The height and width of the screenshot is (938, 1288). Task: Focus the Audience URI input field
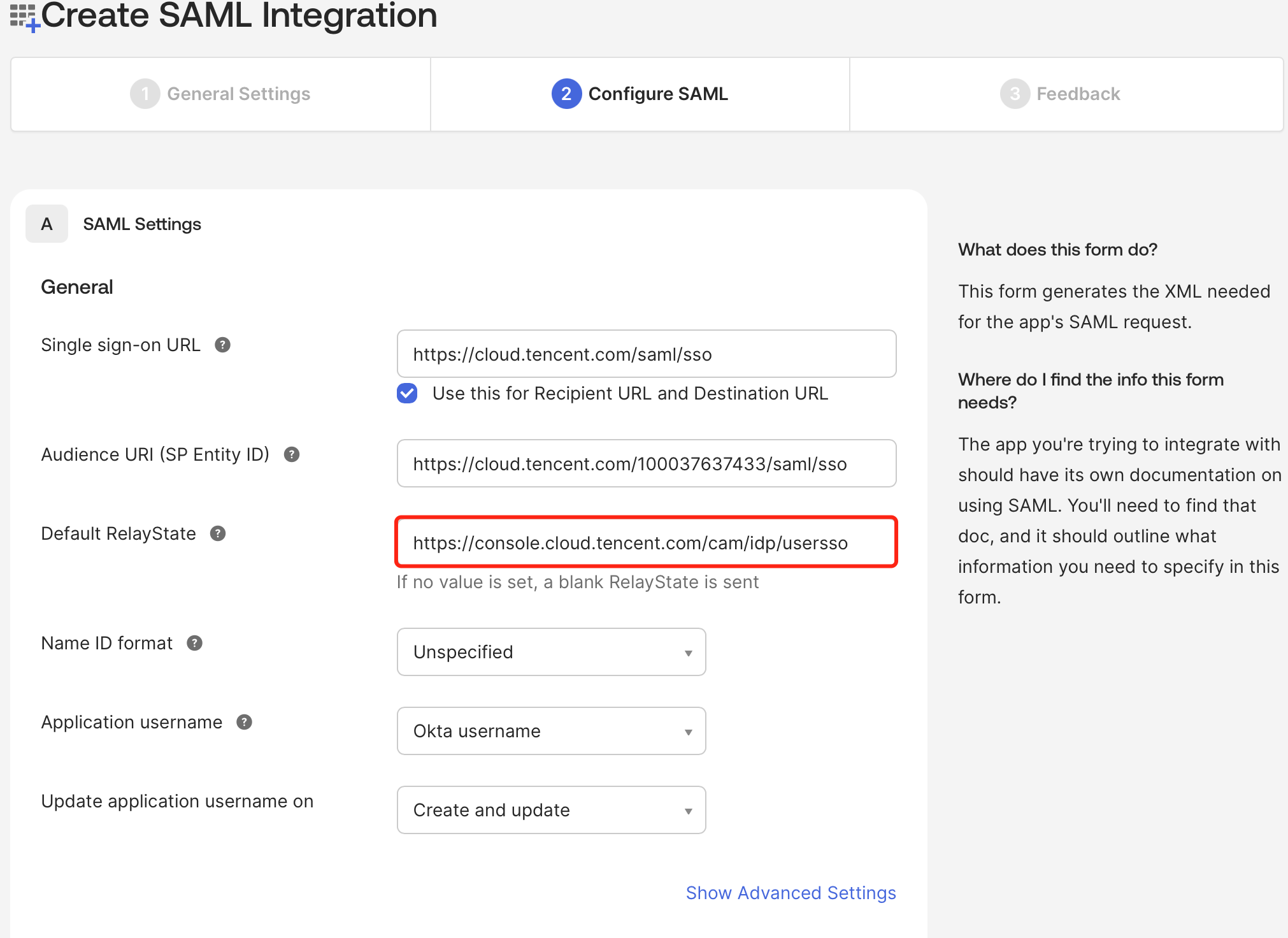pyautogui.click(x=646, y=463)
